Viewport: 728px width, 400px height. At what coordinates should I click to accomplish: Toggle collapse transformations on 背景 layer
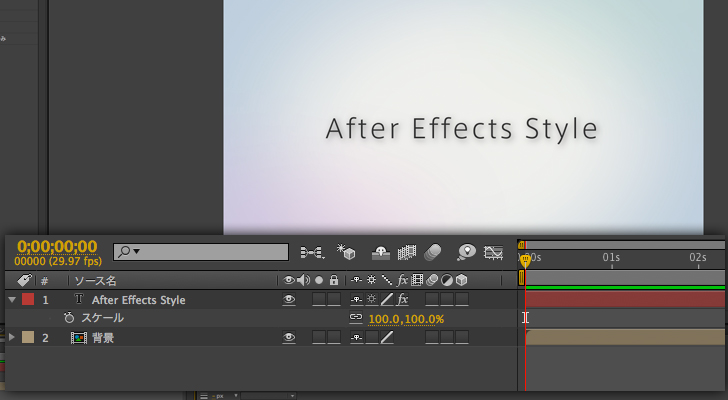click(371, 337)
